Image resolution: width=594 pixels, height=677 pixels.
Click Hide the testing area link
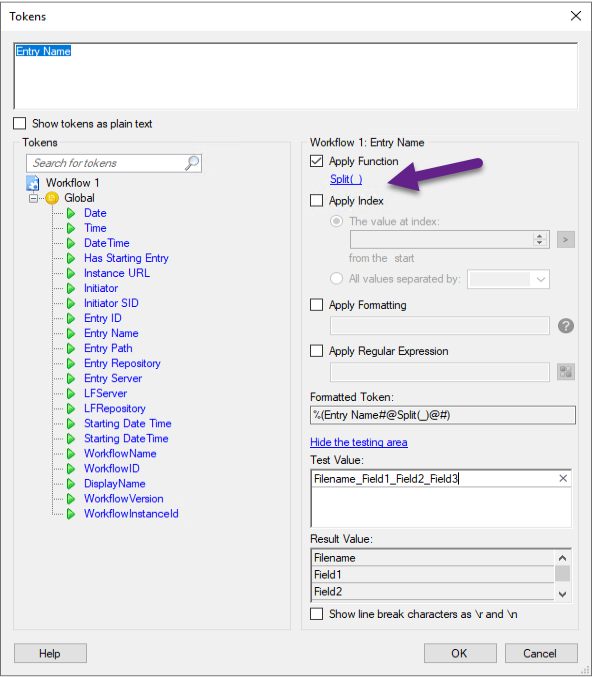click(x=359, y=442)
